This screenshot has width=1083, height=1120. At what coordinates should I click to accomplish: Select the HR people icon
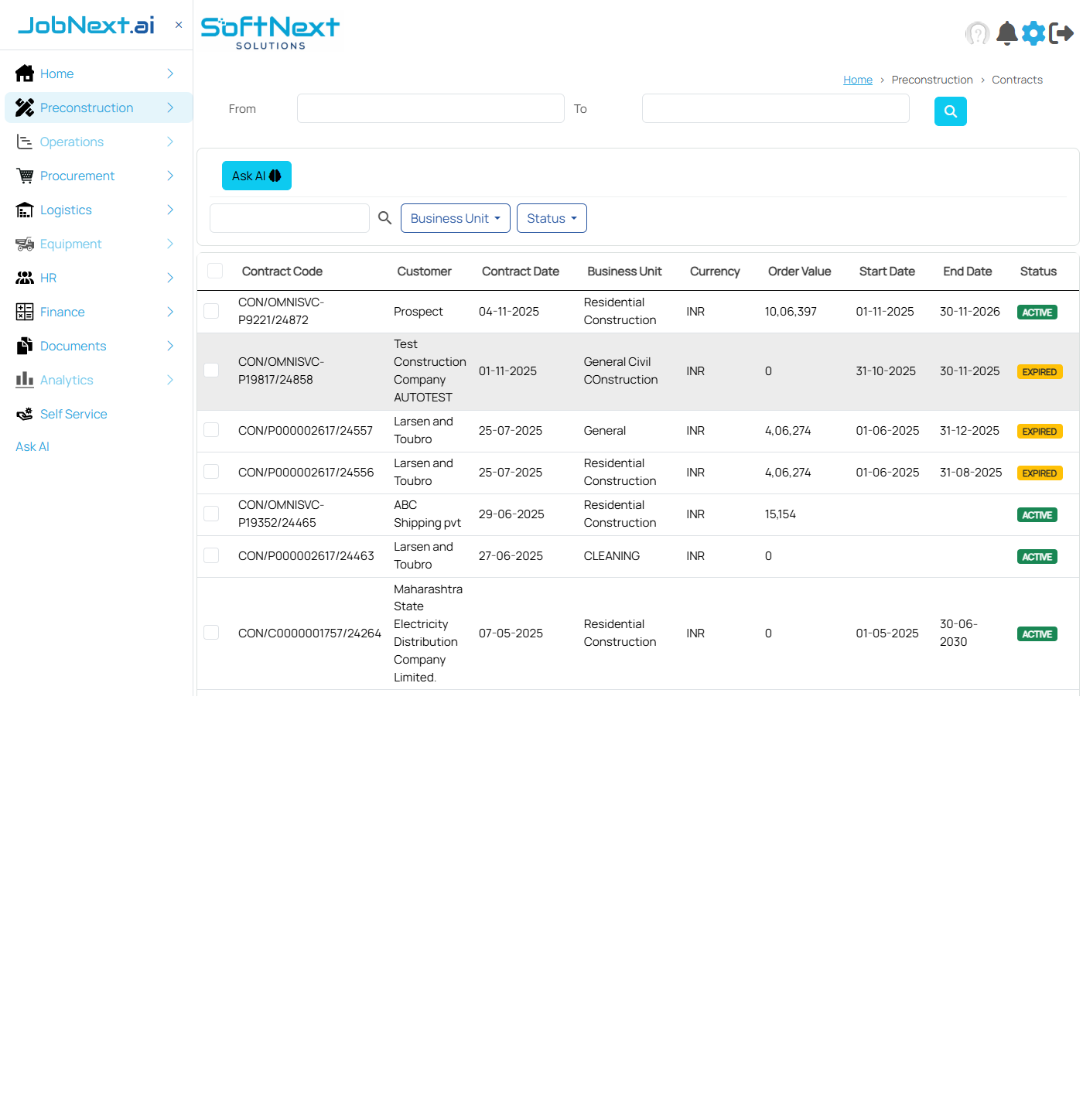point(24,278)
